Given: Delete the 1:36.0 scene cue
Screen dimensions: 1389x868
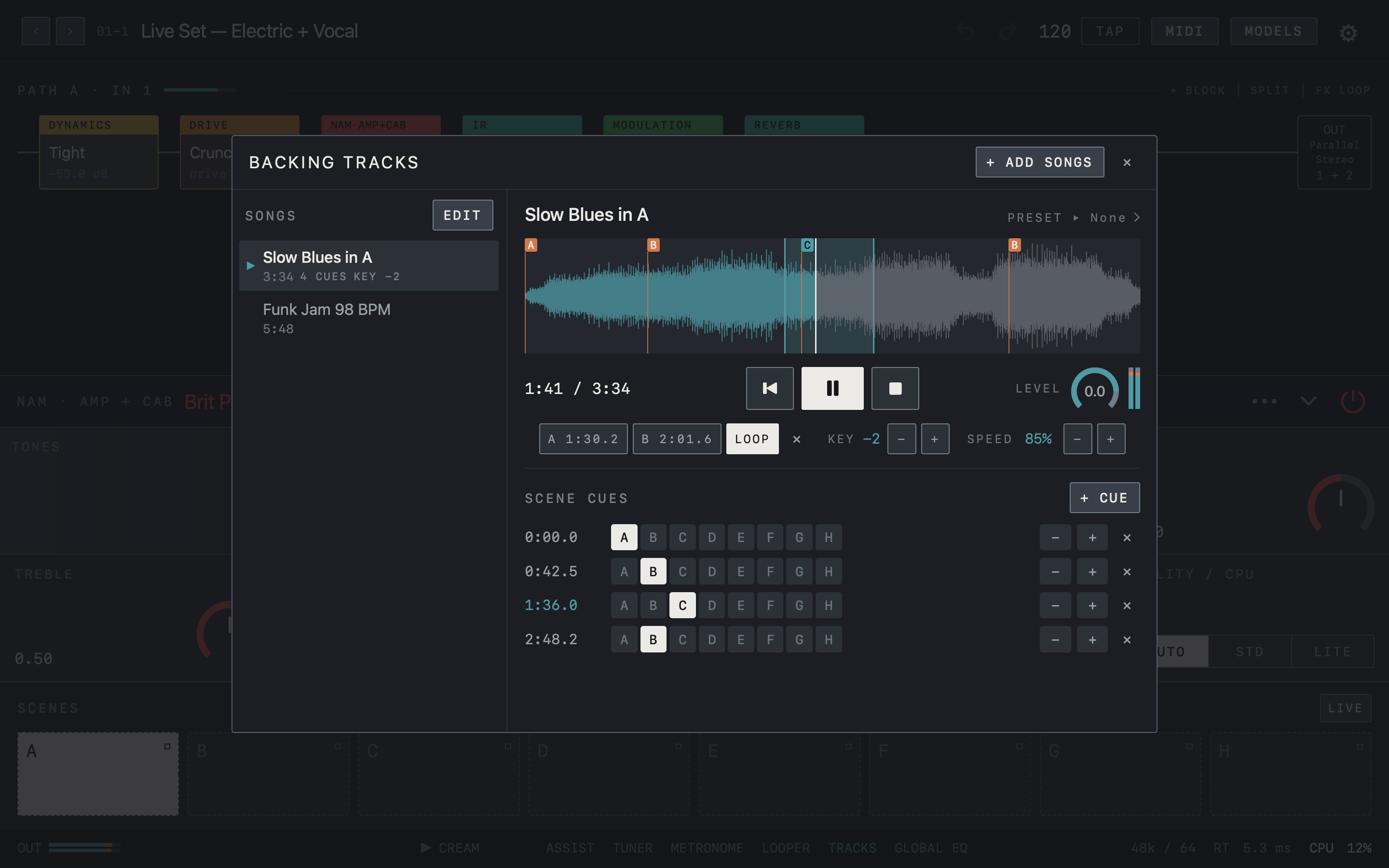Looking at the screenshot, I should point(1127,606).
